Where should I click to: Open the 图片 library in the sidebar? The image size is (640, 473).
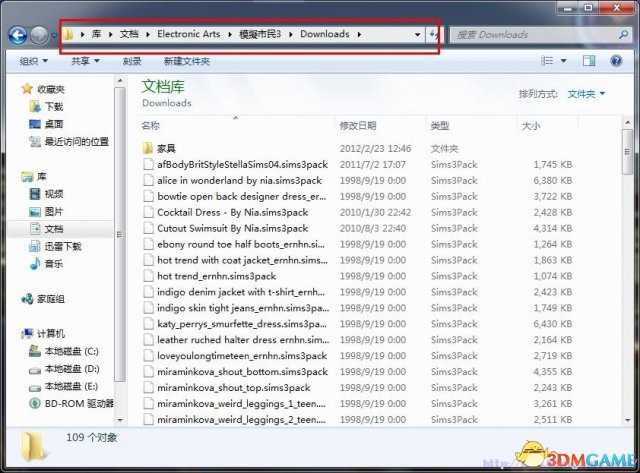click(x=53, y=212)
